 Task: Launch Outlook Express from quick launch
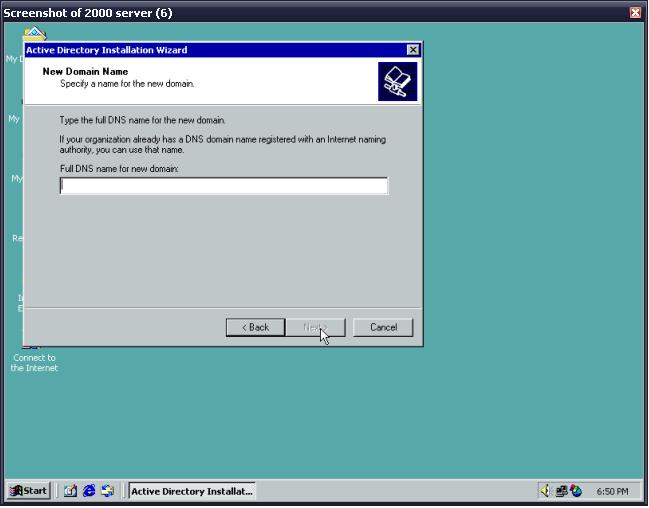pos(108,491)
